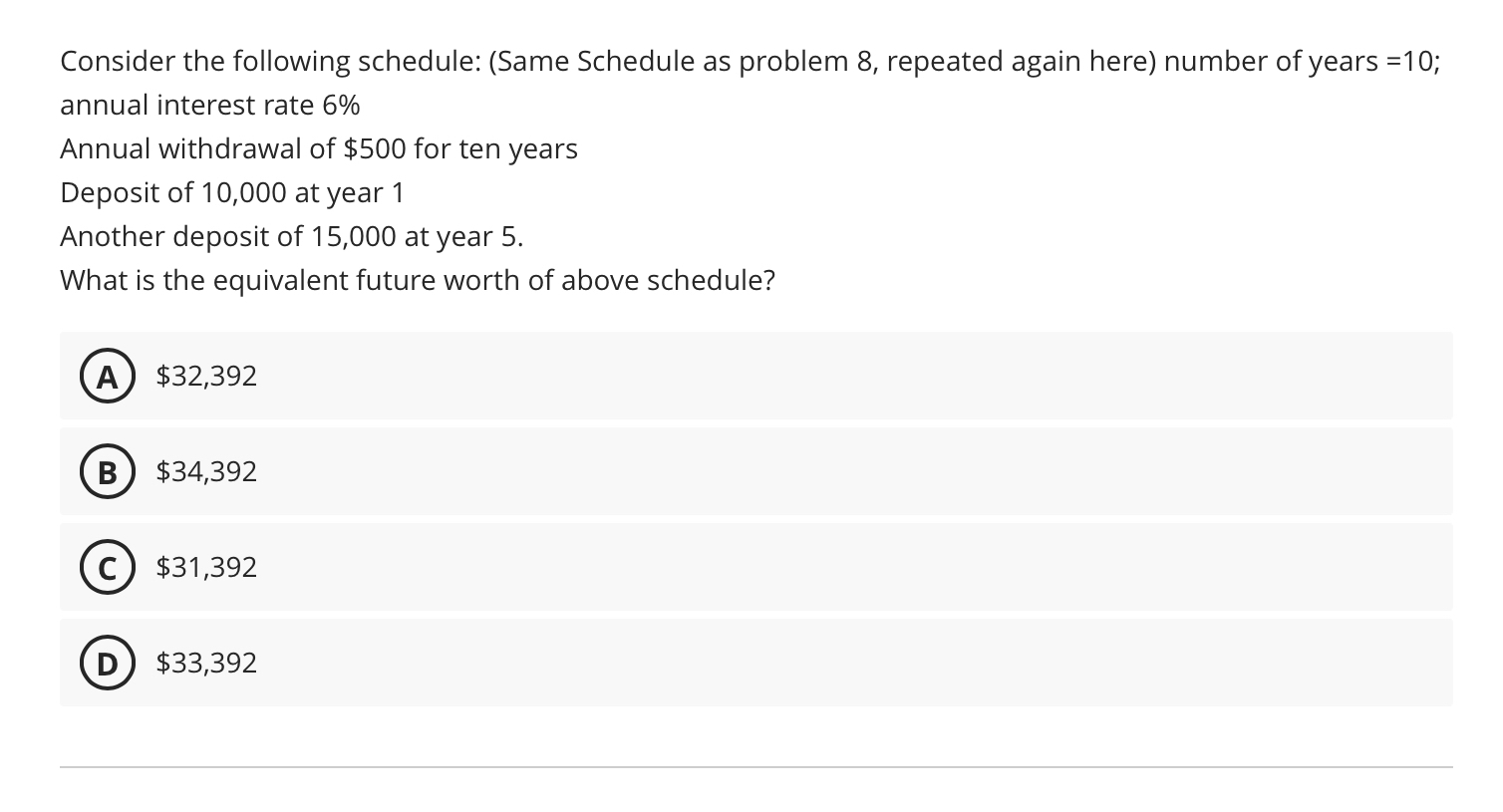1503x812 pixels.
Task: Click the $31,392 answer label
Action: (x=206, y=567)
